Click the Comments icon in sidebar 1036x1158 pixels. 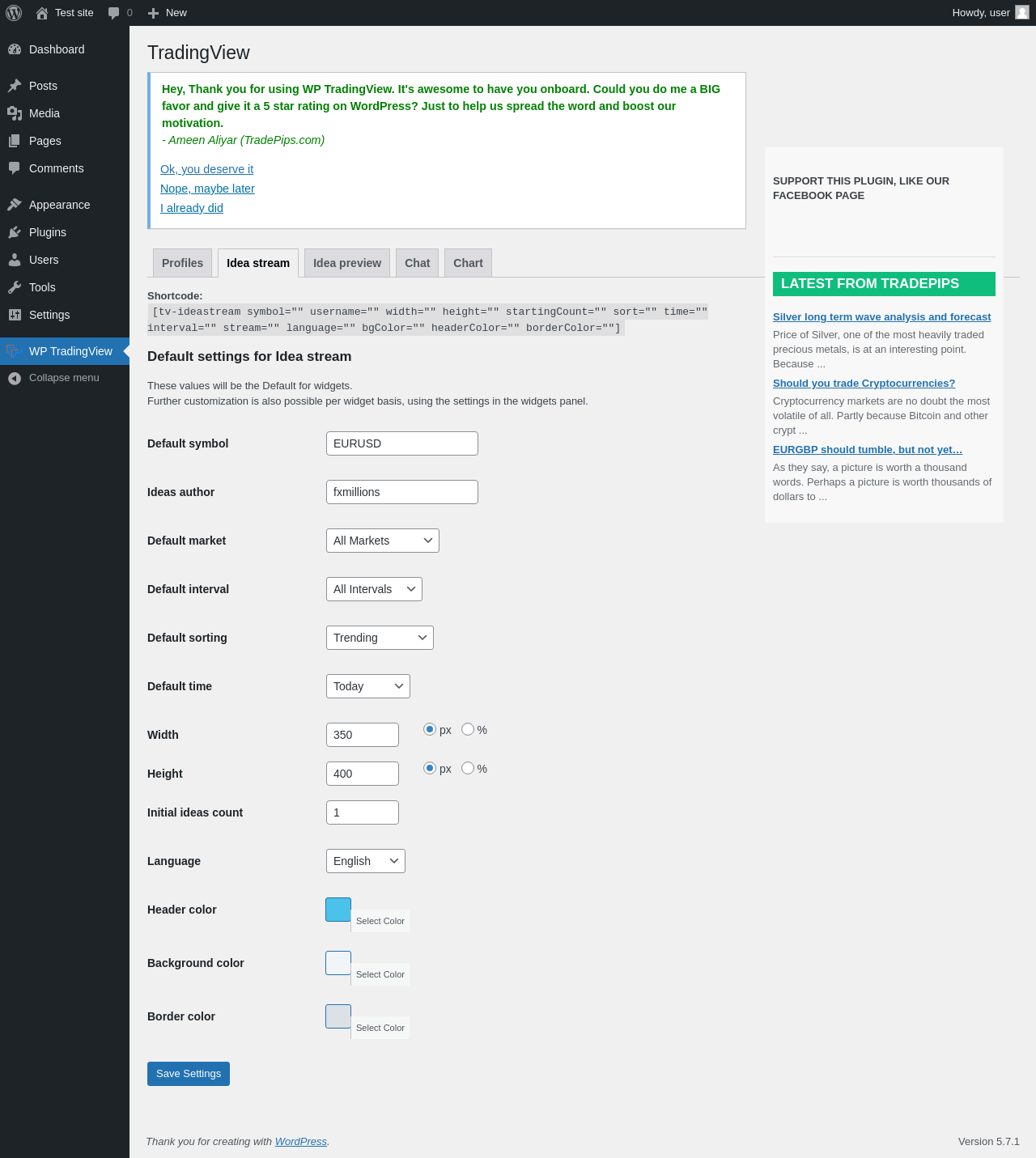15,168
